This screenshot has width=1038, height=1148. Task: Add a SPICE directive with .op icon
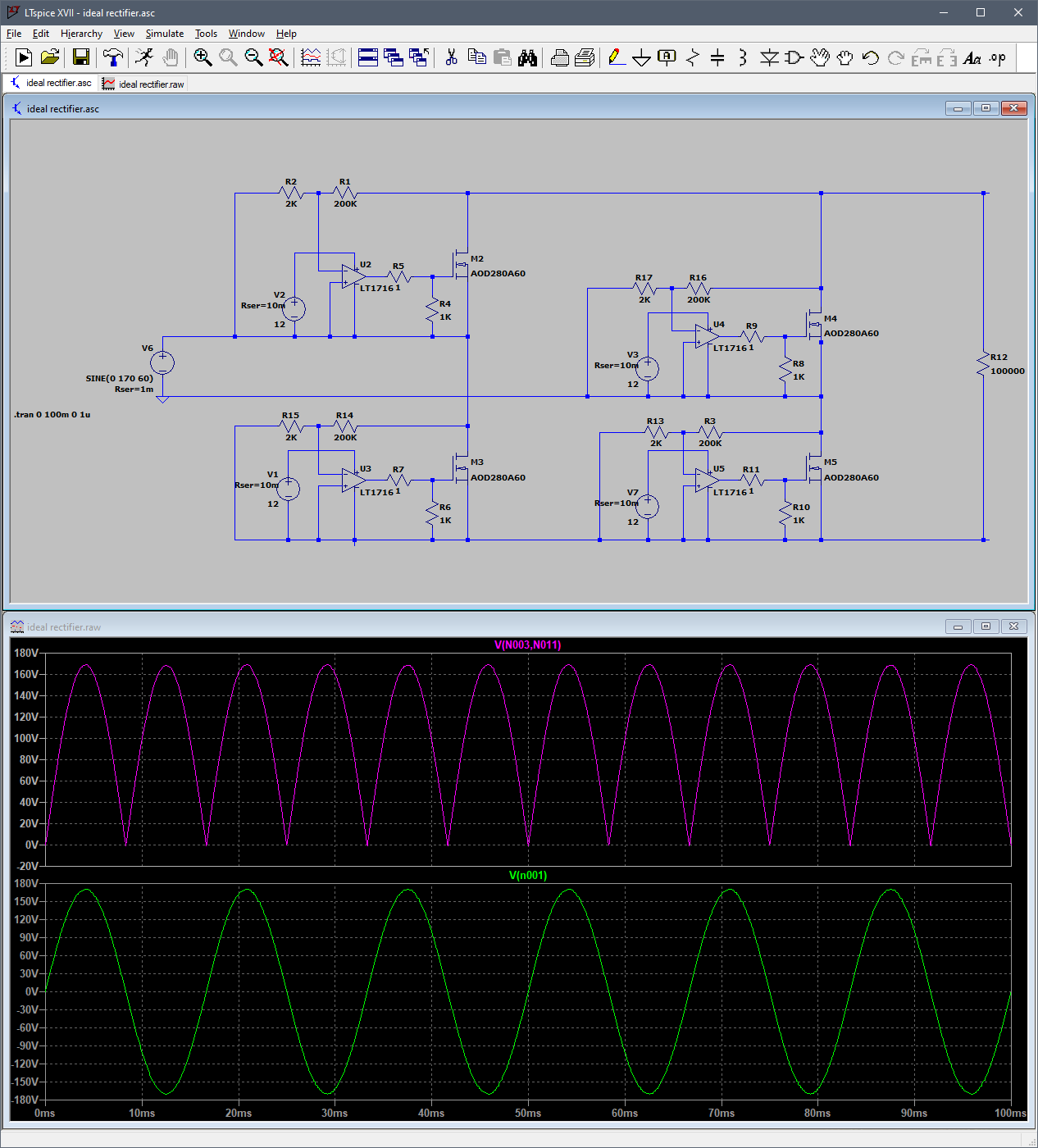coord(997,57)
